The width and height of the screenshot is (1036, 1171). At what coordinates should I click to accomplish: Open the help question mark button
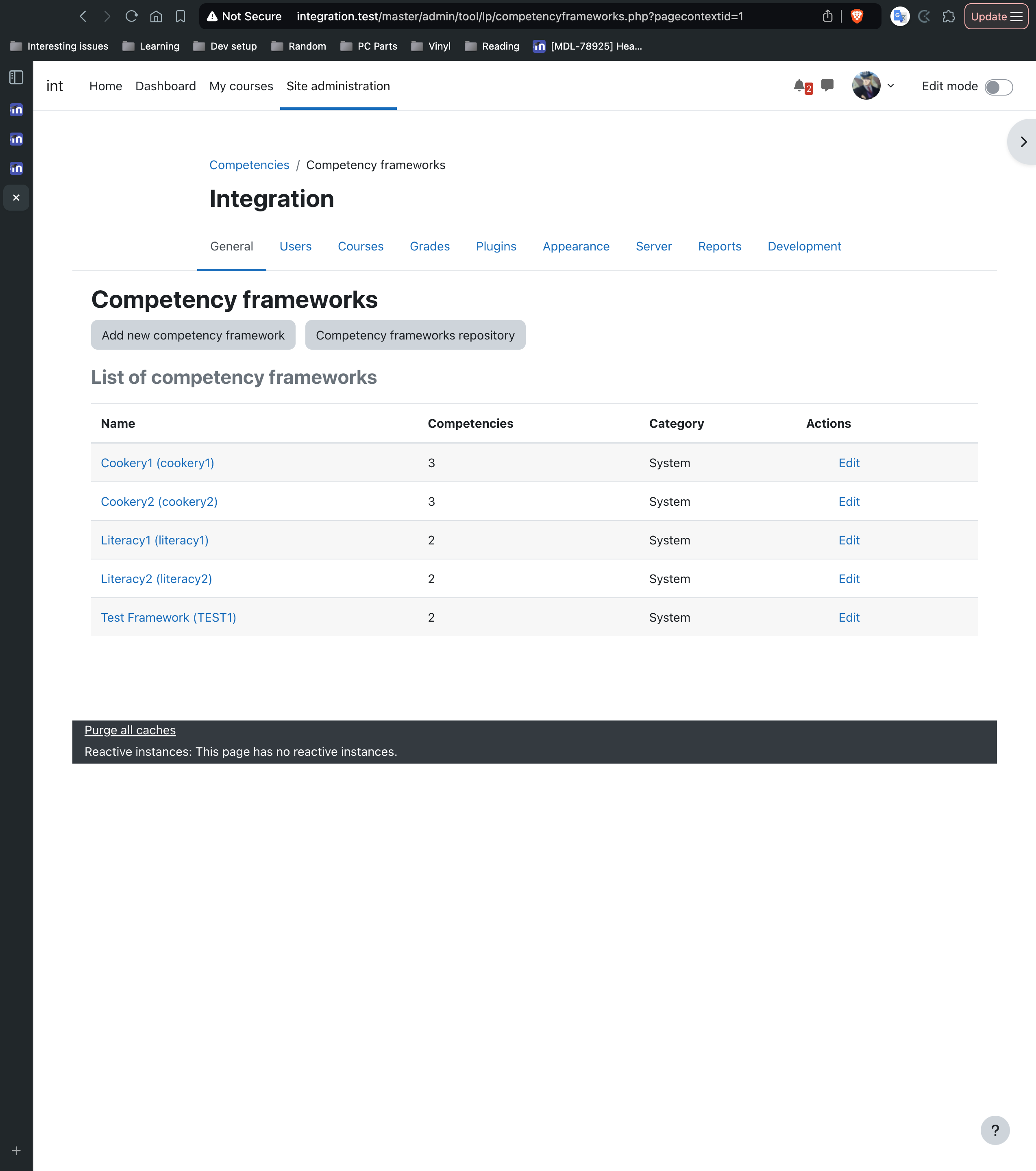[995, 1130]
